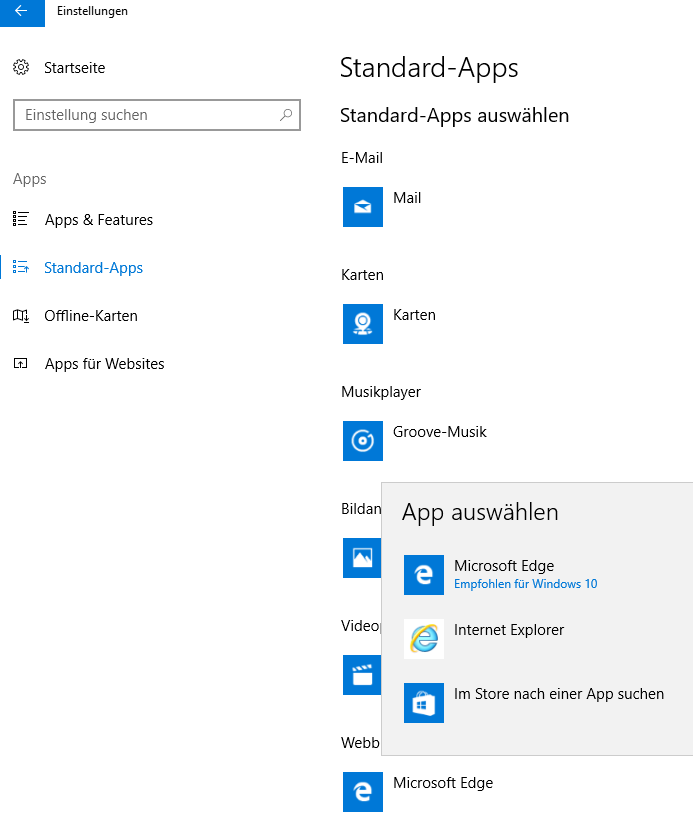Click the search magnifier icon
693x827 pixels.
coord(286,114)
